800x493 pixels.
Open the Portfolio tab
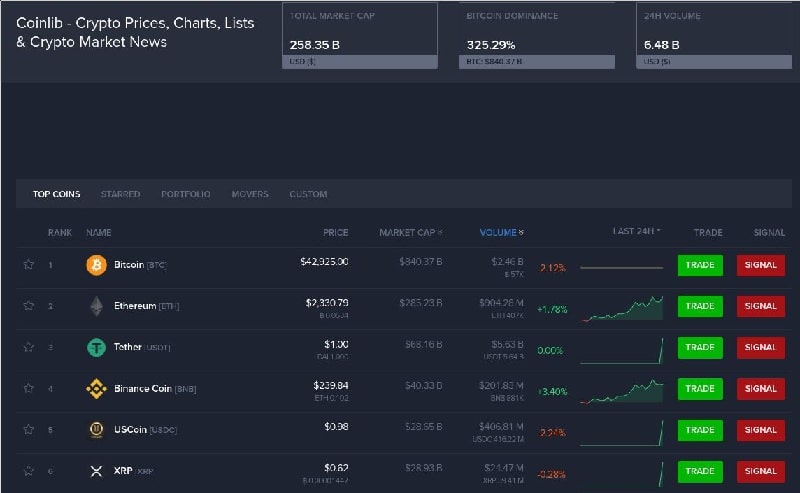pyautogui.click(x=186, y=194)
